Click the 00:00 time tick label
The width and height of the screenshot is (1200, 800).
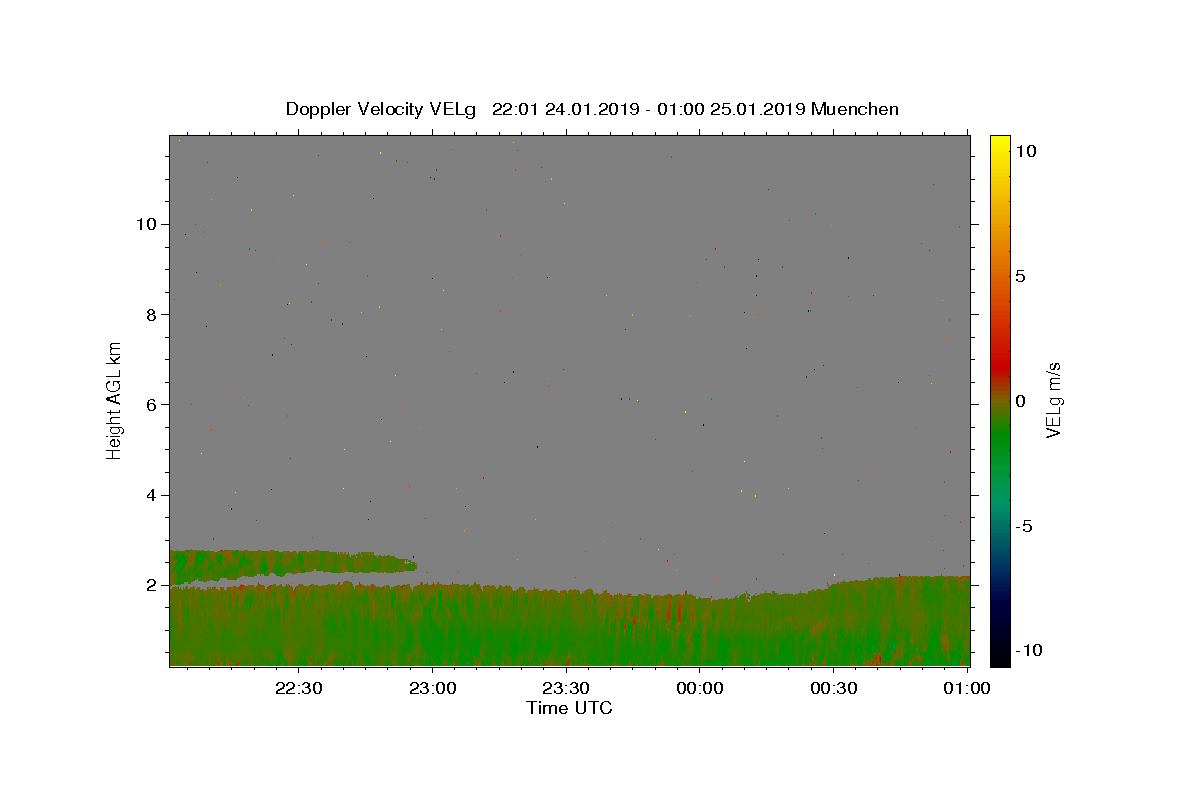700,689
